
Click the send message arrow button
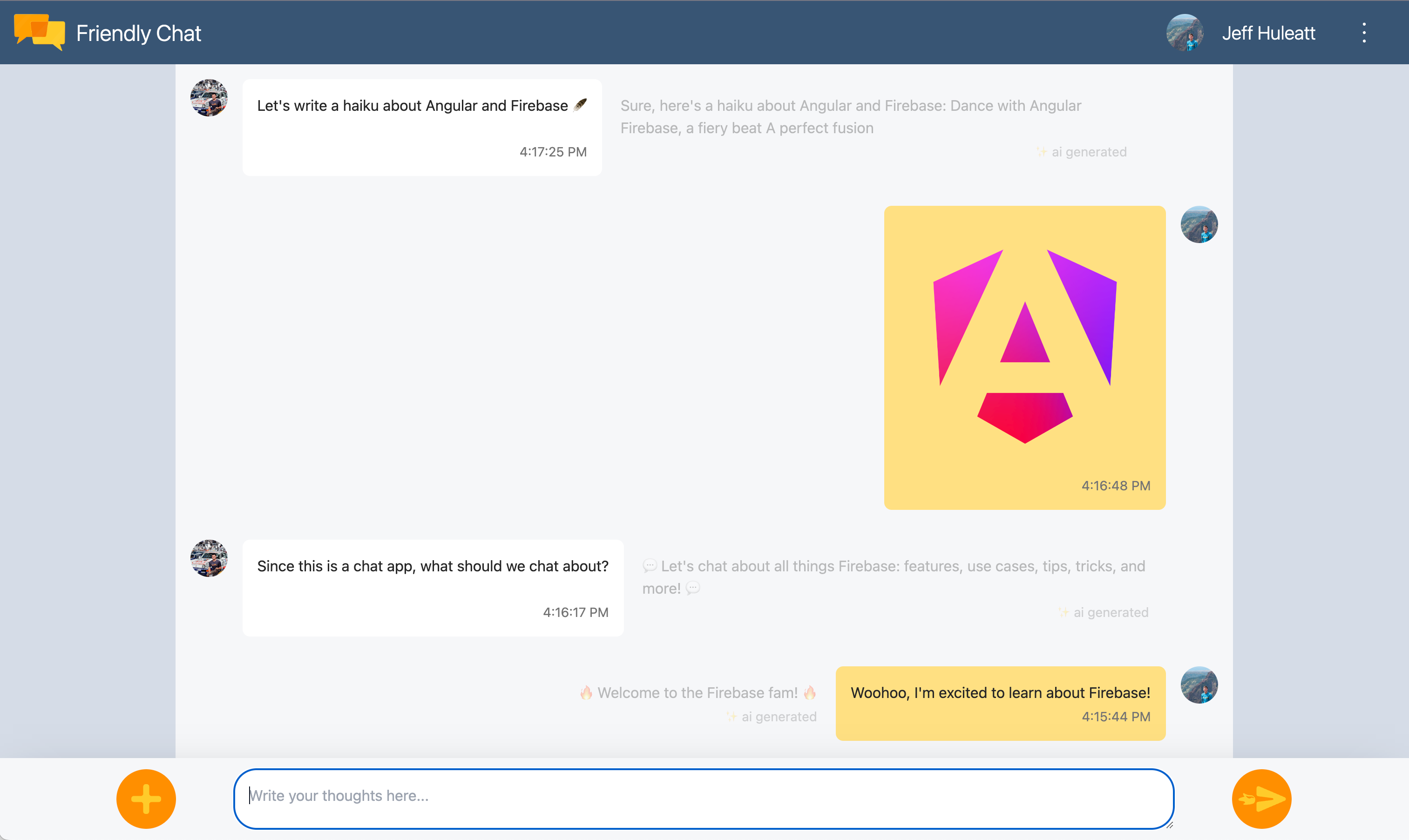(x=1261, y=797)
